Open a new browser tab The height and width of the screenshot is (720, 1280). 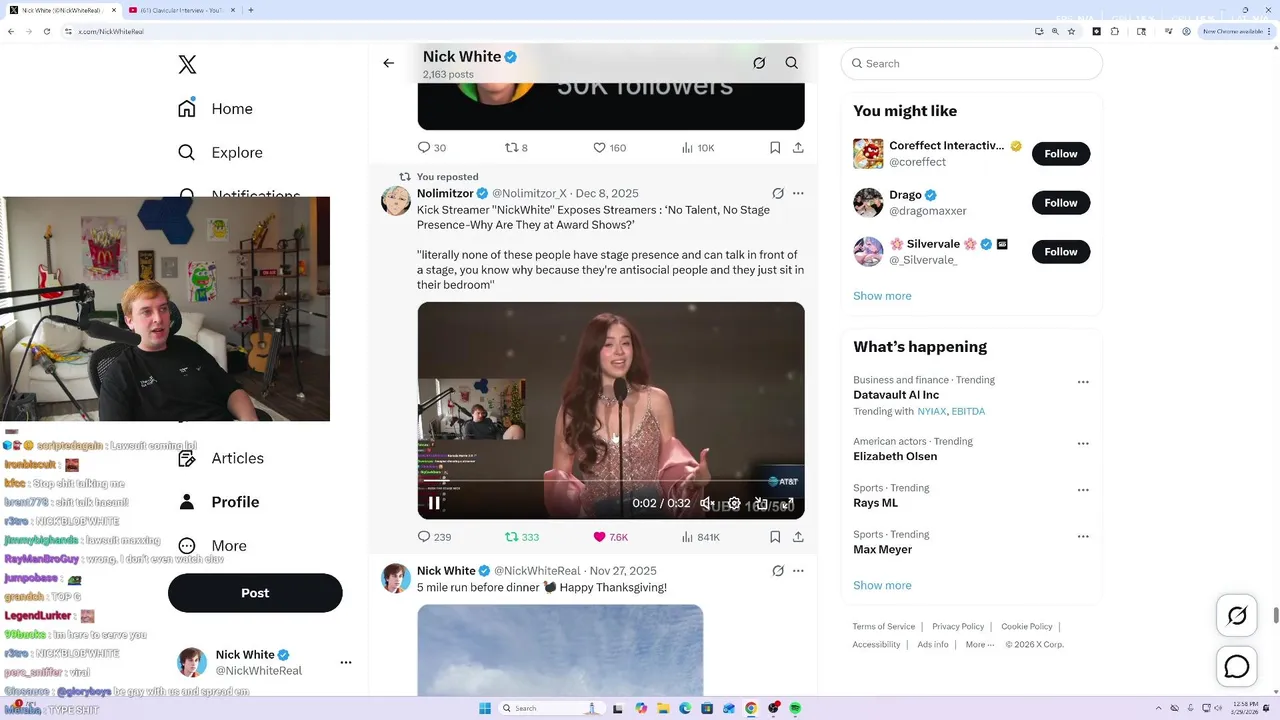coord(250,10)
